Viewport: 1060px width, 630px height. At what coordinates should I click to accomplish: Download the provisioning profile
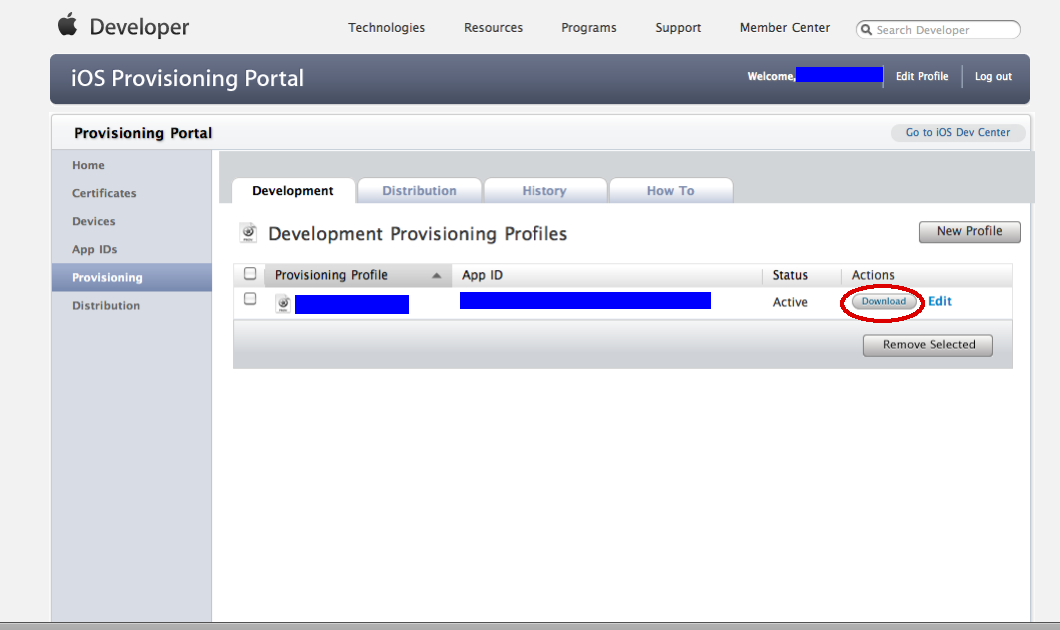(x=884, y=301)
